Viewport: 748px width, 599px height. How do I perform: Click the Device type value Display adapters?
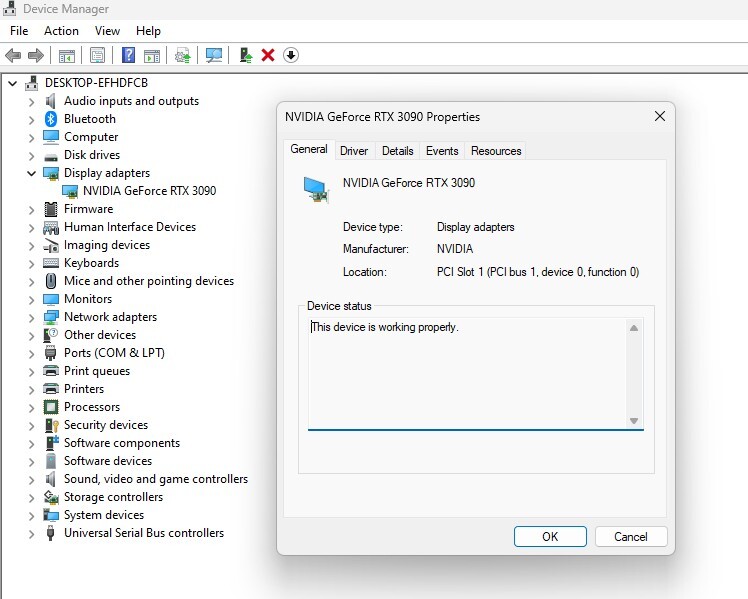[x=476, y=227]
